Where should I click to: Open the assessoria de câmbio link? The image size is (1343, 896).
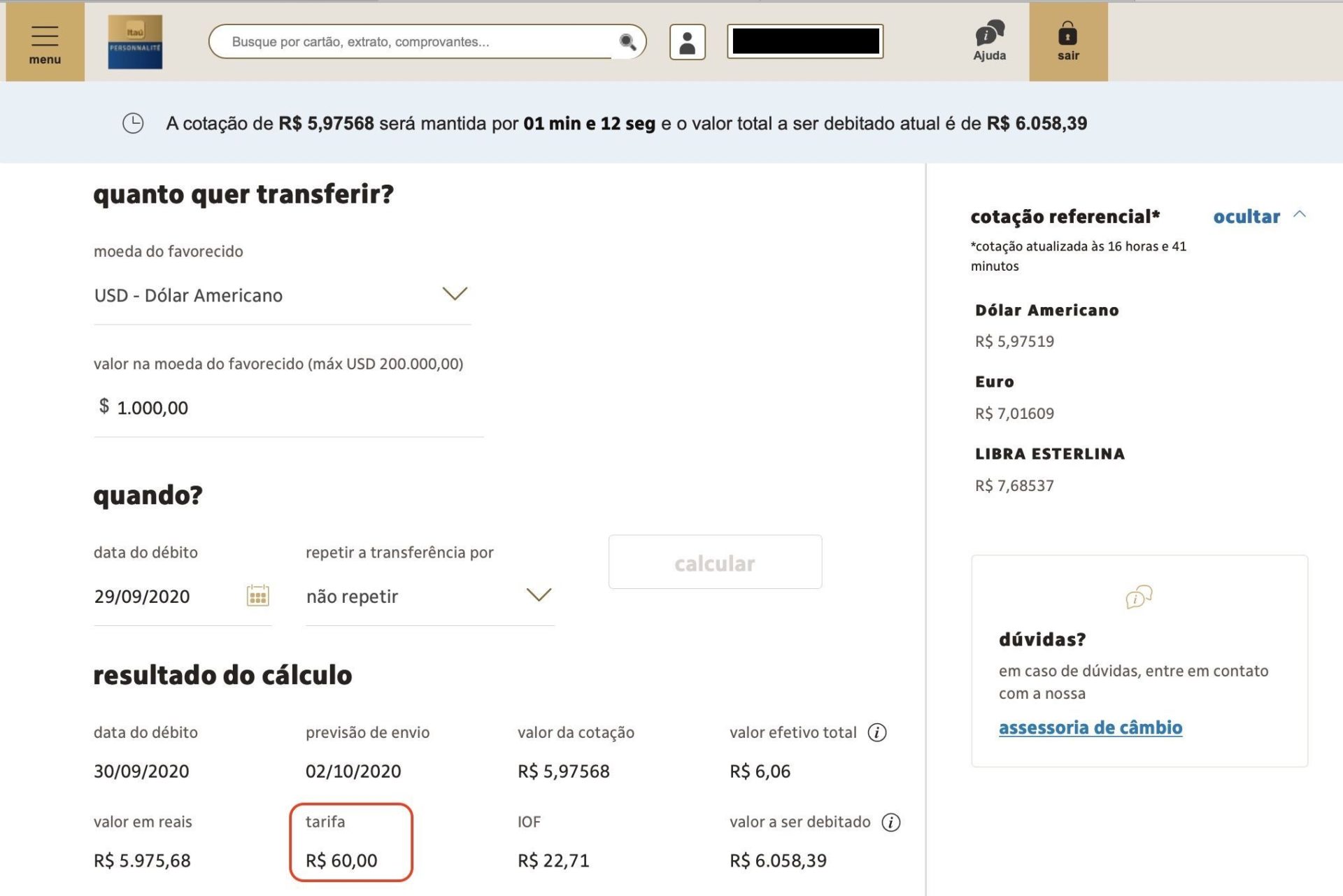1090,727
